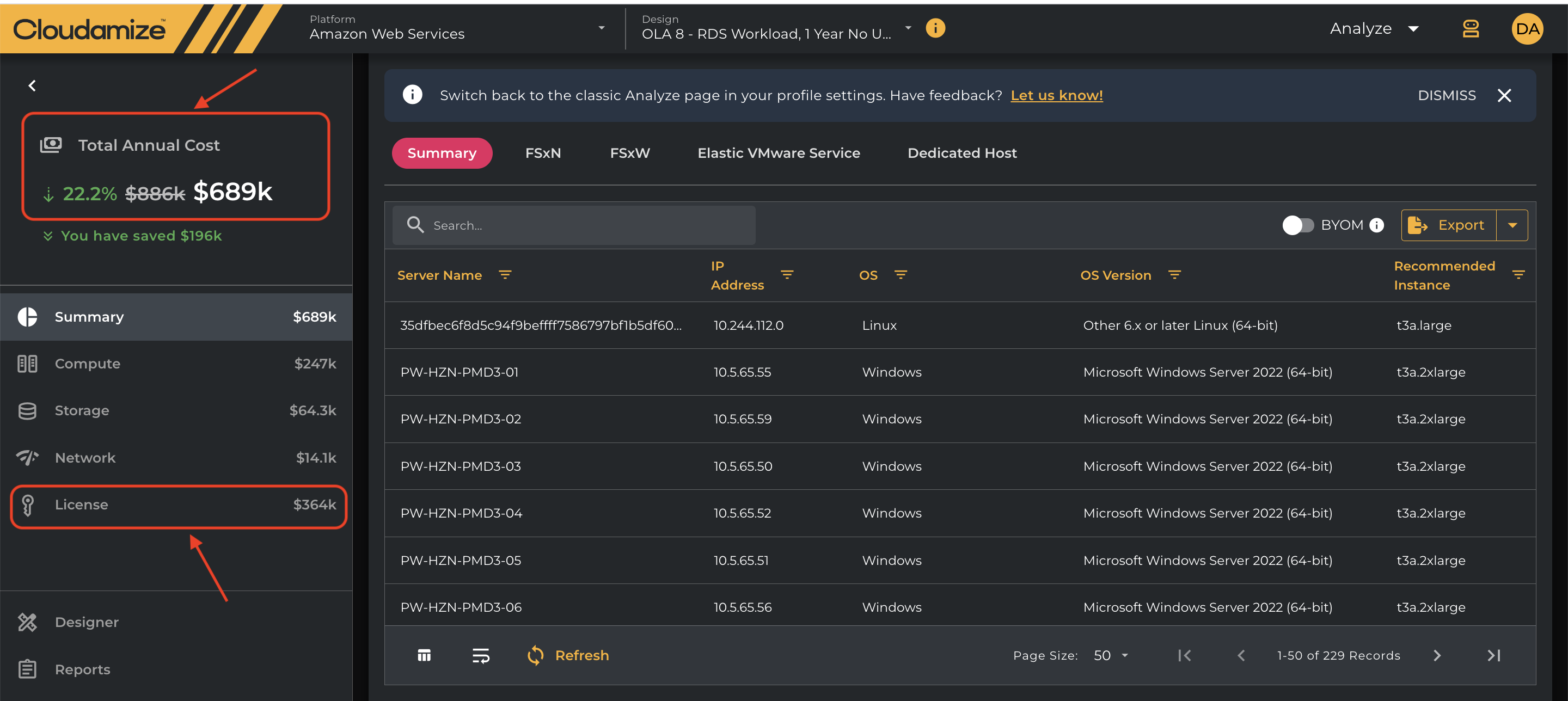Click into the Search field
This screenshot has width=1568, height=701.
(573, 225)
